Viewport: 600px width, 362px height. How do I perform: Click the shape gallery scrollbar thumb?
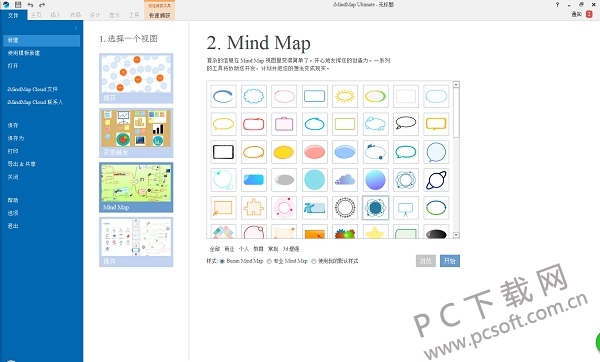pyautogui.click(x=456, y=112)
